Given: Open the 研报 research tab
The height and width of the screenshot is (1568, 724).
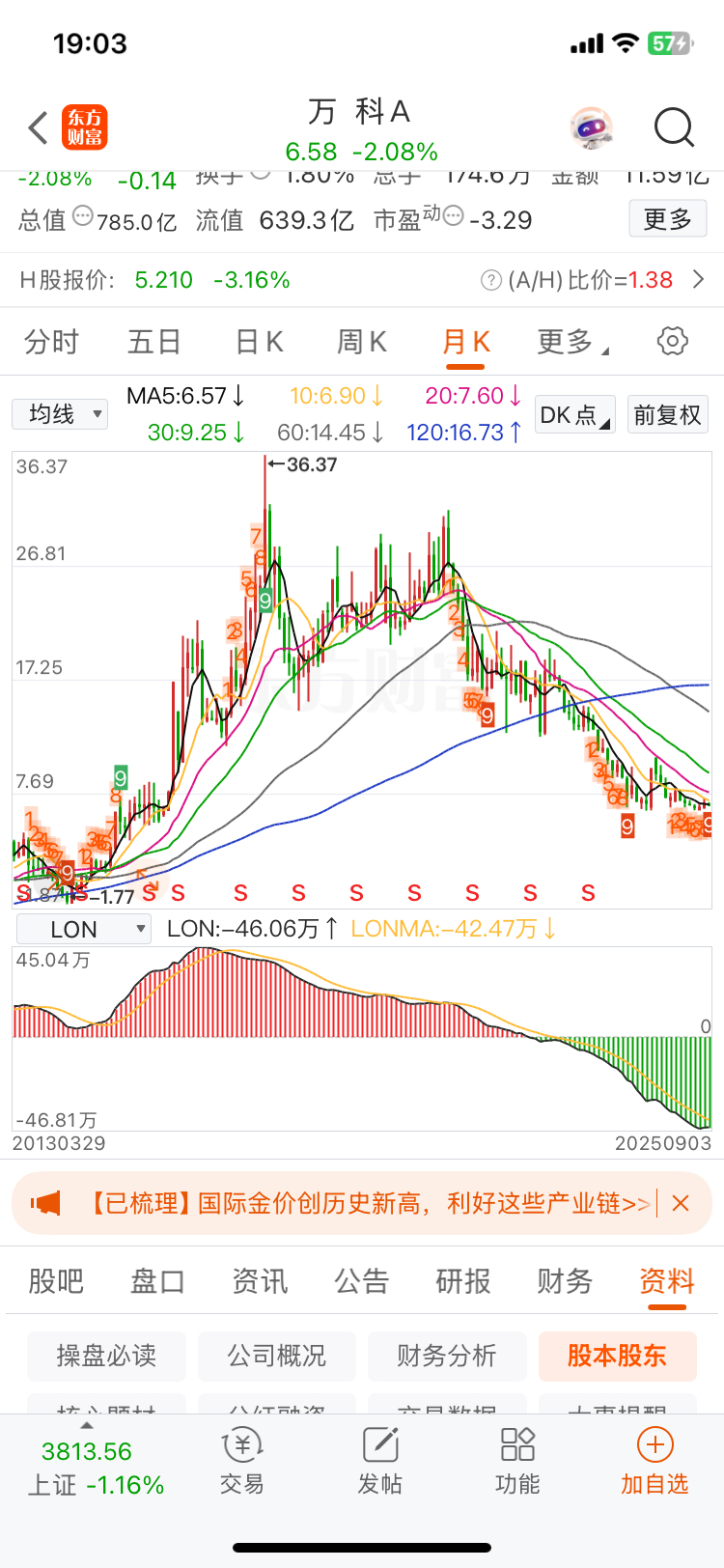Looking at the screenshot, I should tap(463, 1281).
